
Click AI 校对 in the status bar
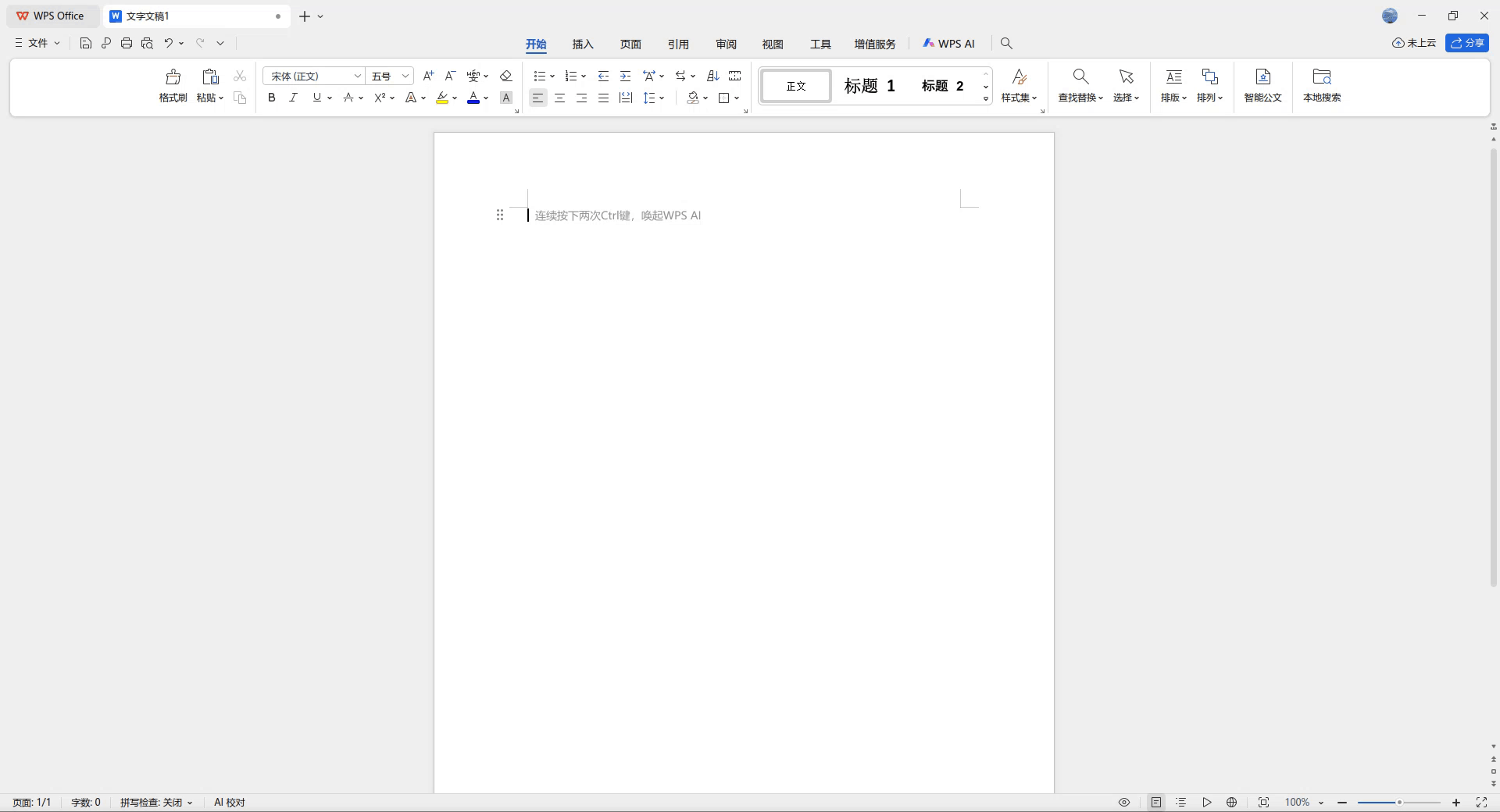point(230,803)
